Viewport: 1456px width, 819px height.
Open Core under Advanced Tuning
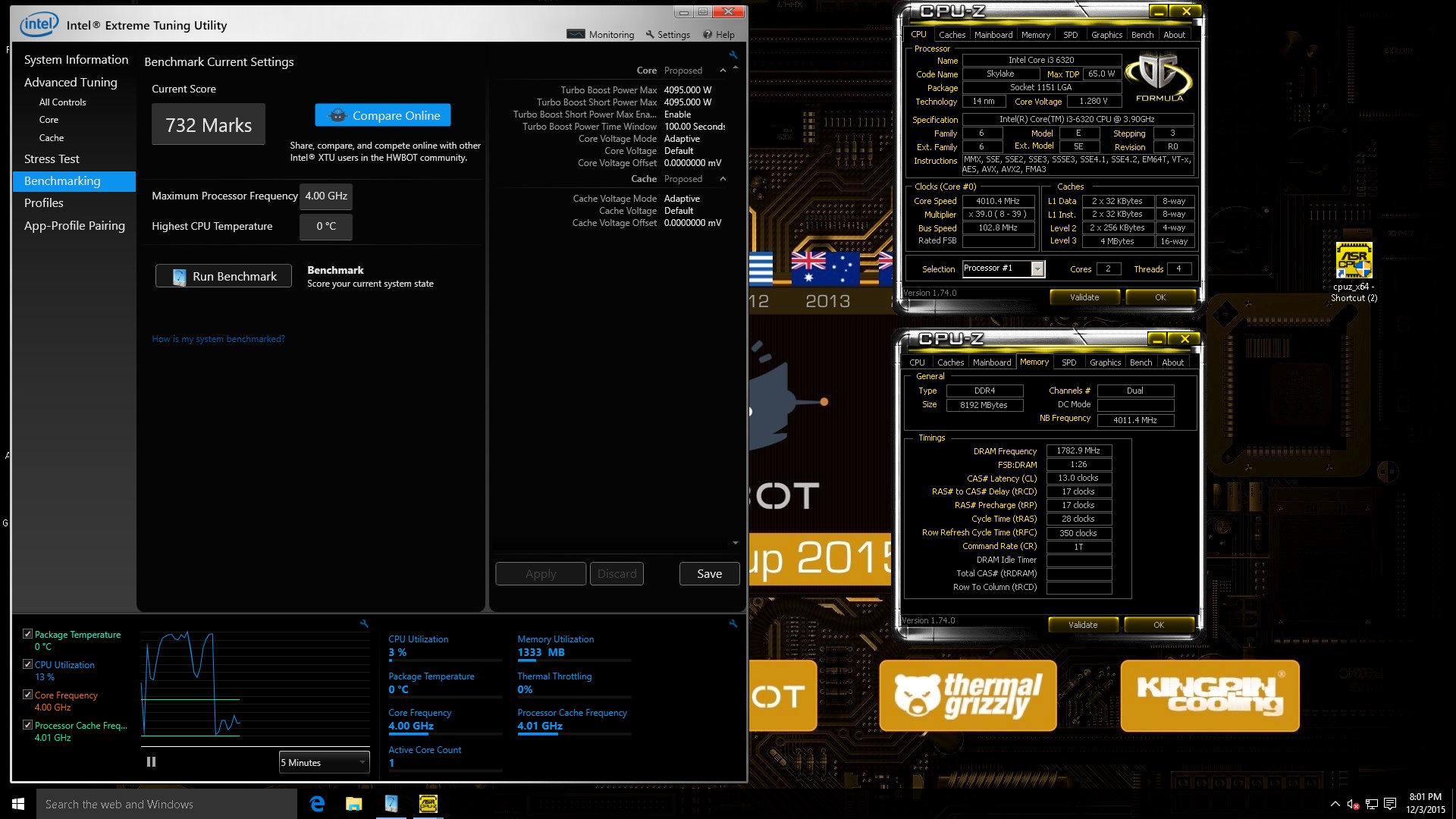(49, 120)
